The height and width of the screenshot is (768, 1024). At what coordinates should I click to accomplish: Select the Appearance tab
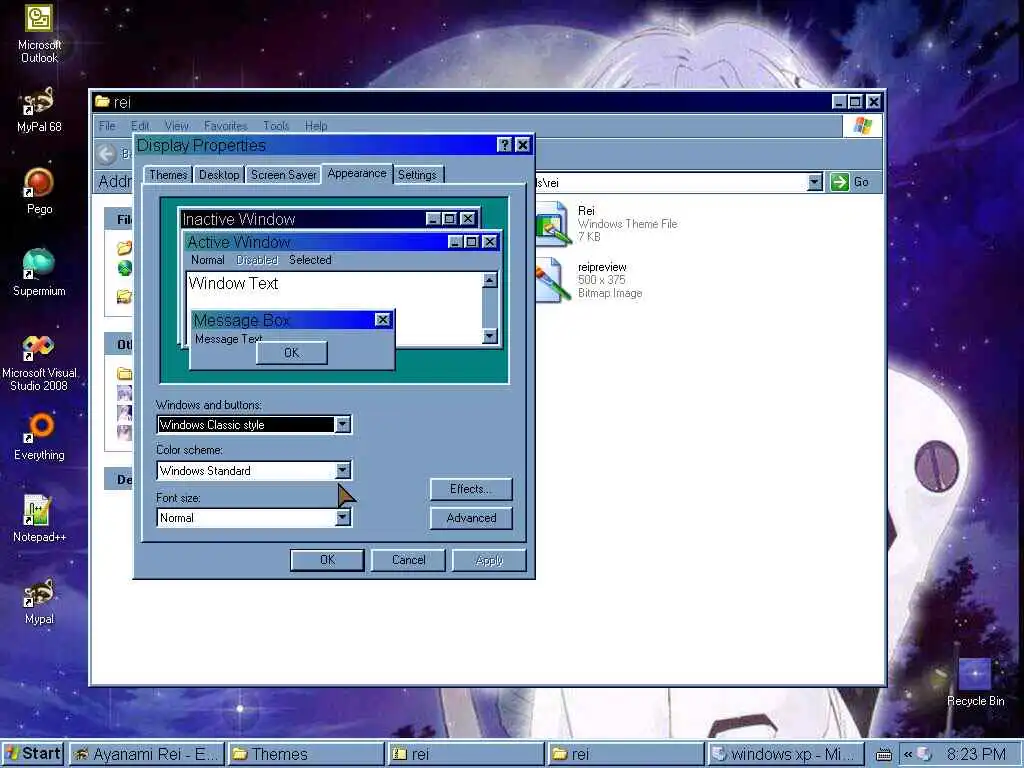coord(357,174)
